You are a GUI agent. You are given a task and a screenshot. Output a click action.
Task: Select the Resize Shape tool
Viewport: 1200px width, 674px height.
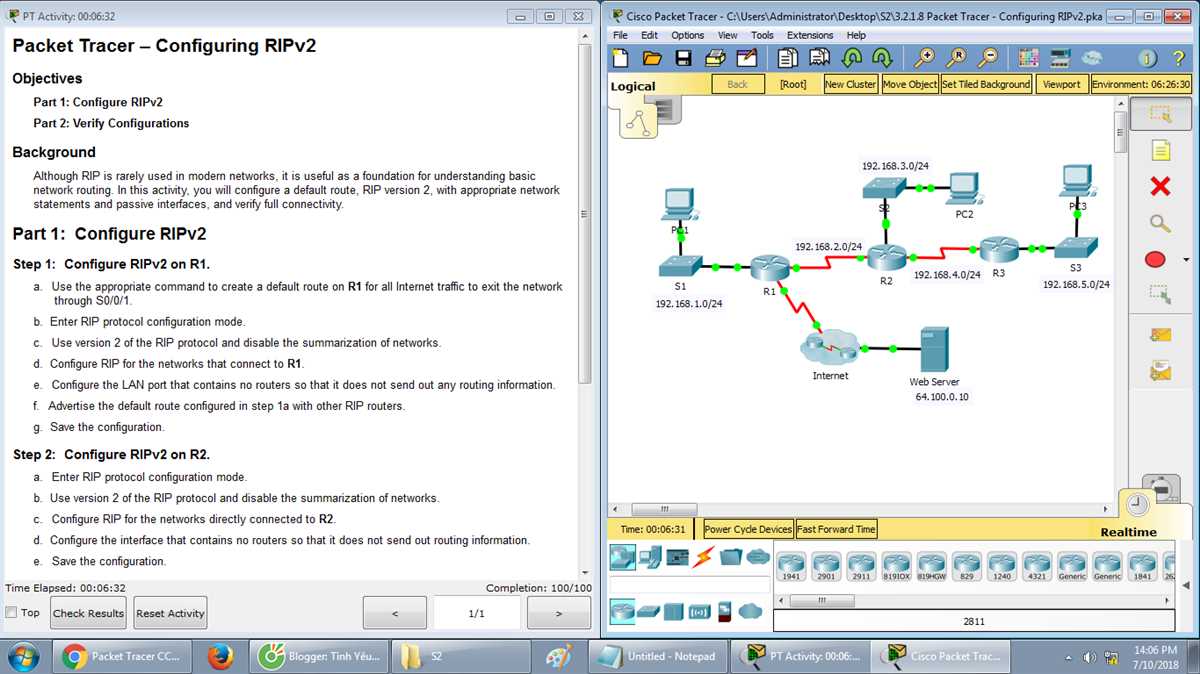(x=1160, y=294)
